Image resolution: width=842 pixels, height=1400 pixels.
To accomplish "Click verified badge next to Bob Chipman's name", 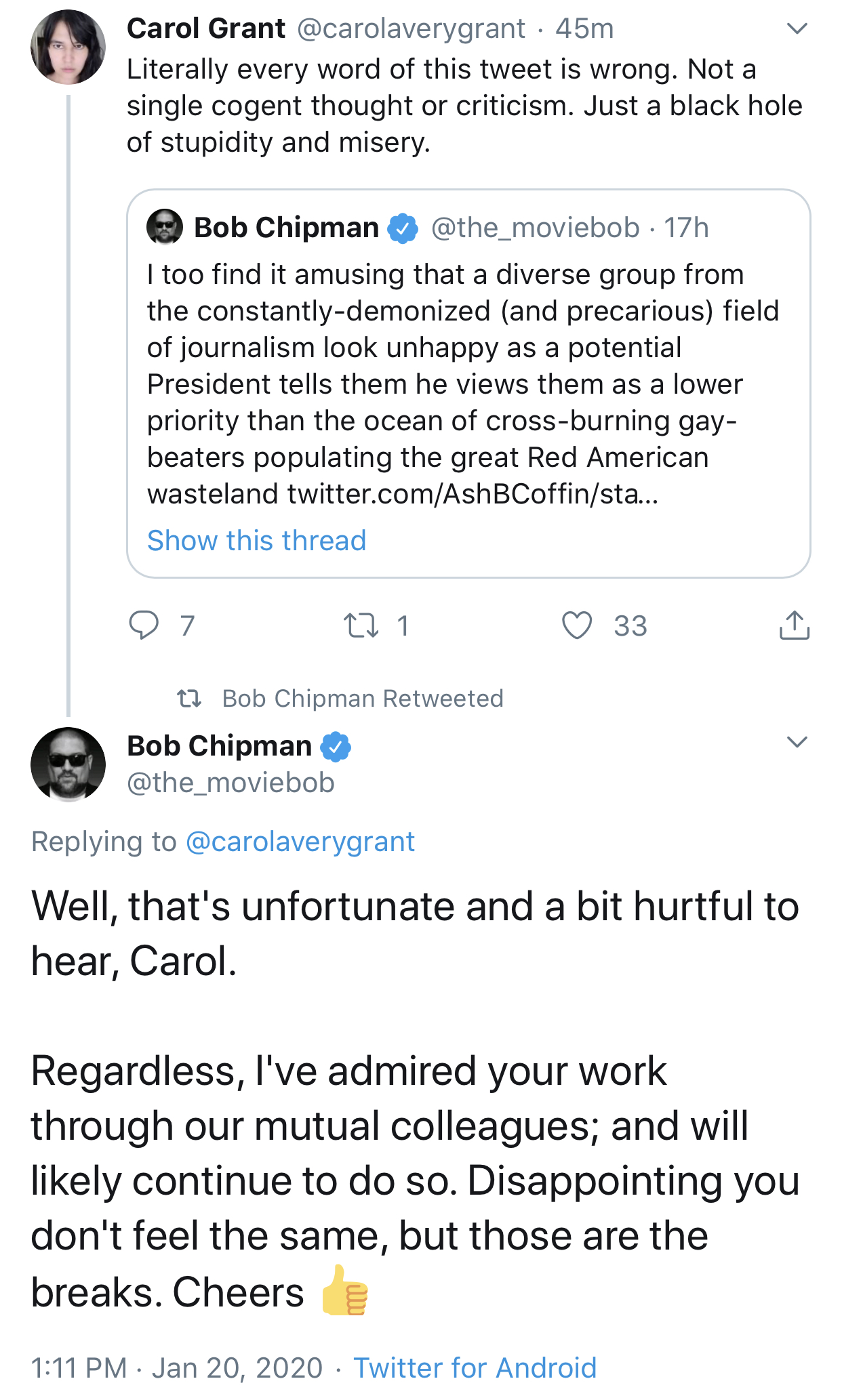I will [x=335, y=746].
